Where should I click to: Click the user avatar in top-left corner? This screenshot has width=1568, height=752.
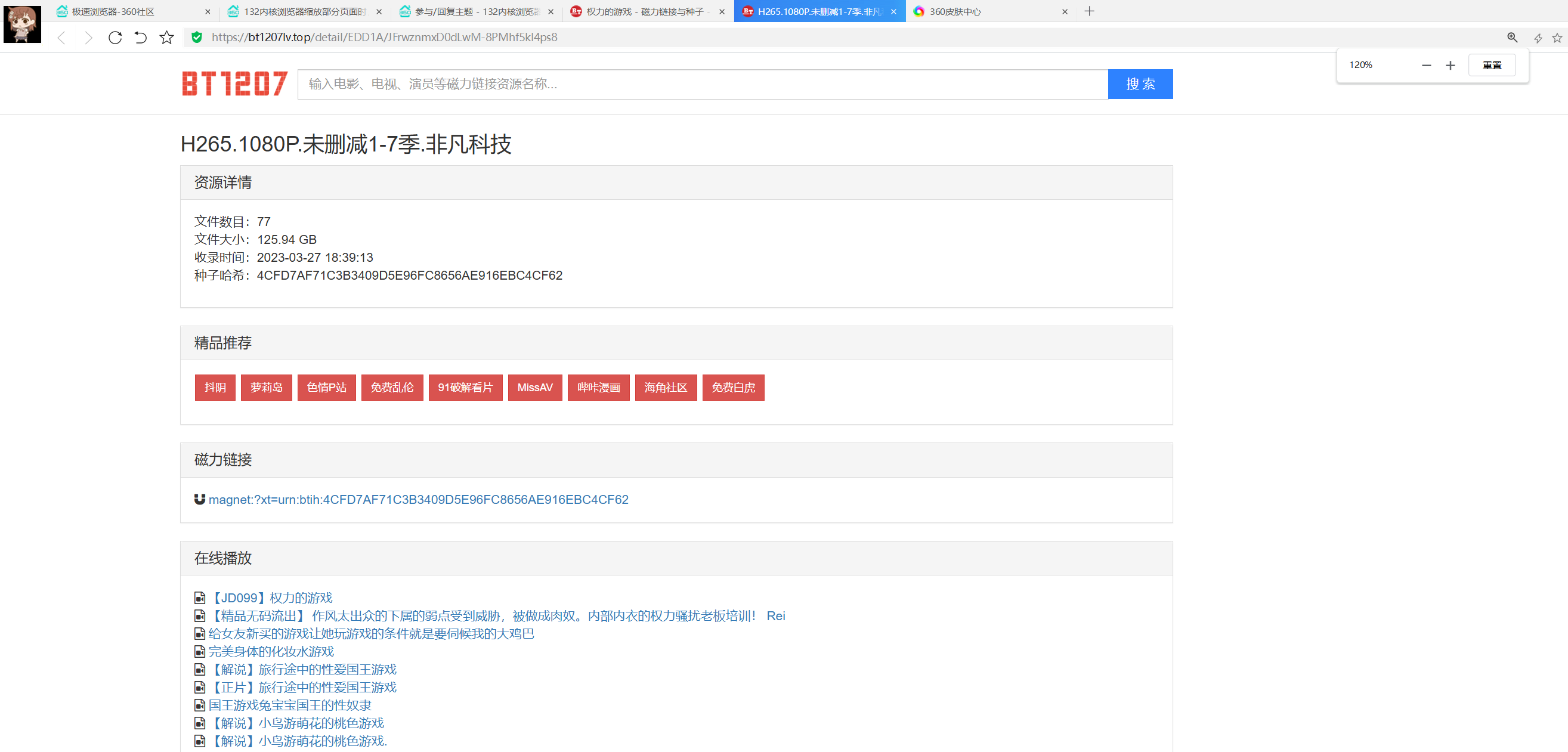point(23,24)
